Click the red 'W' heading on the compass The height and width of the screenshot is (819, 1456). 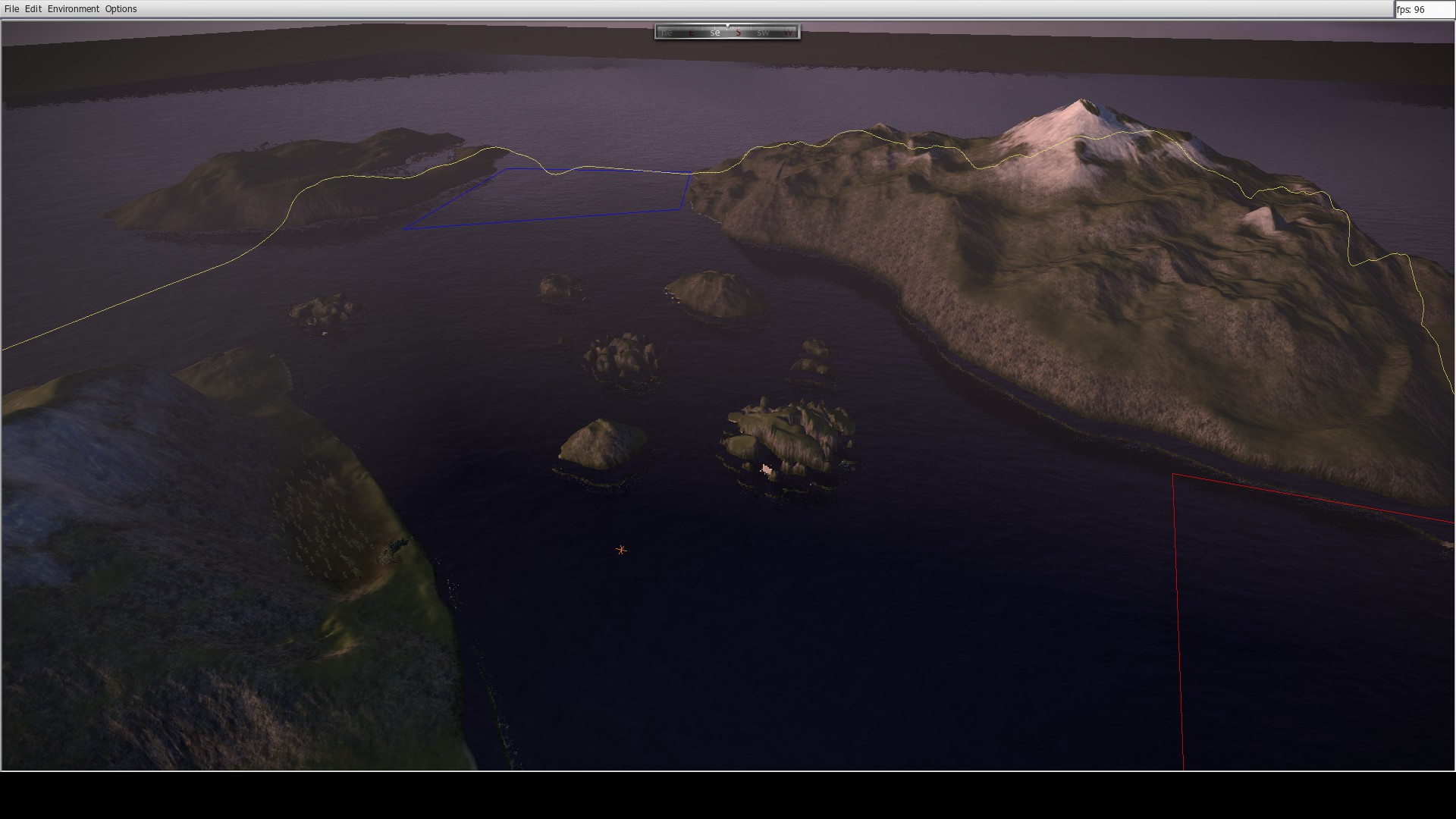[x=789, y=33]
